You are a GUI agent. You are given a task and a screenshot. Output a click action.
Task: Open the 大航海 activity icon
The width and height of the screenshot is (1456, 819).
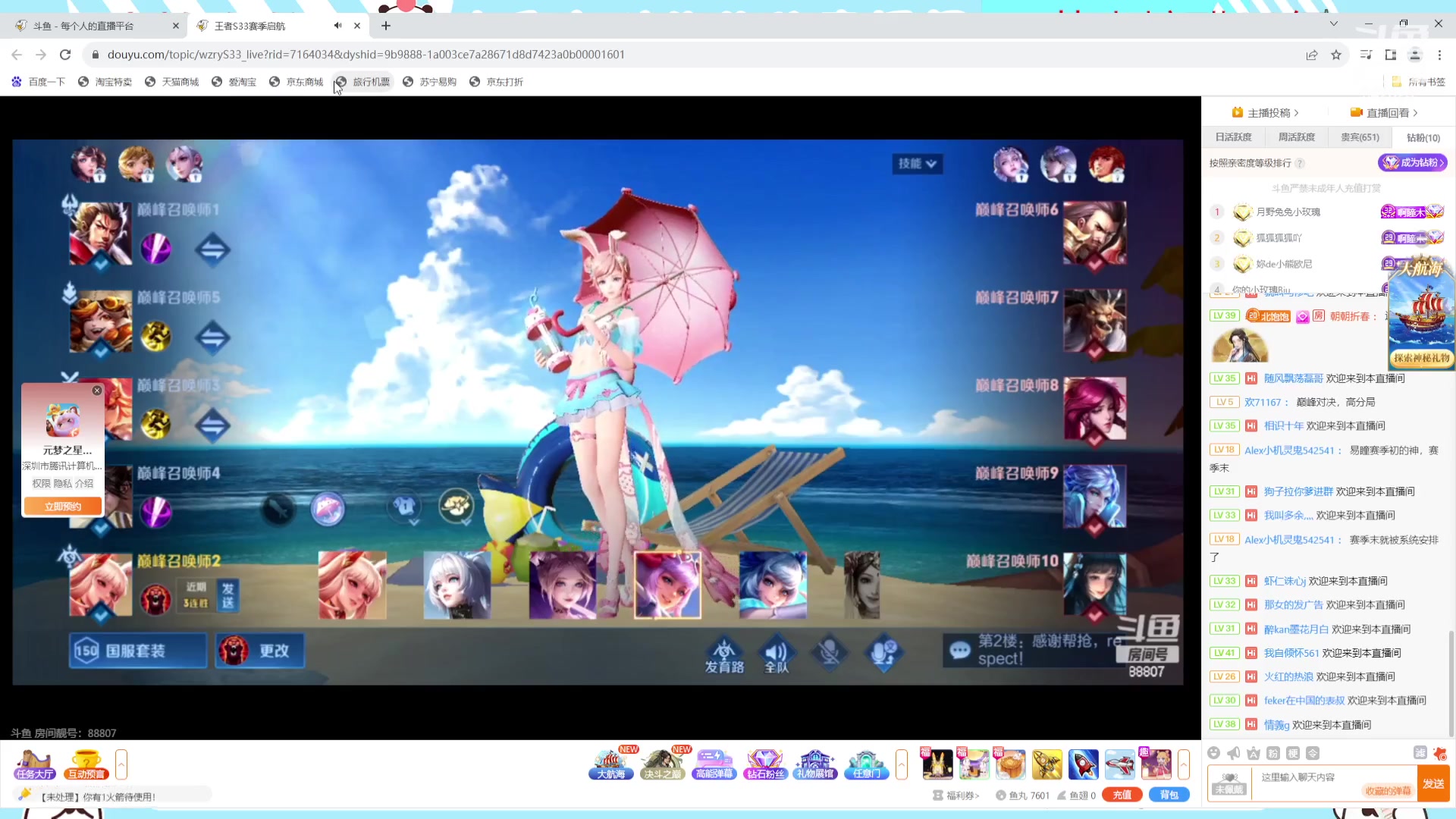point(610,764)
